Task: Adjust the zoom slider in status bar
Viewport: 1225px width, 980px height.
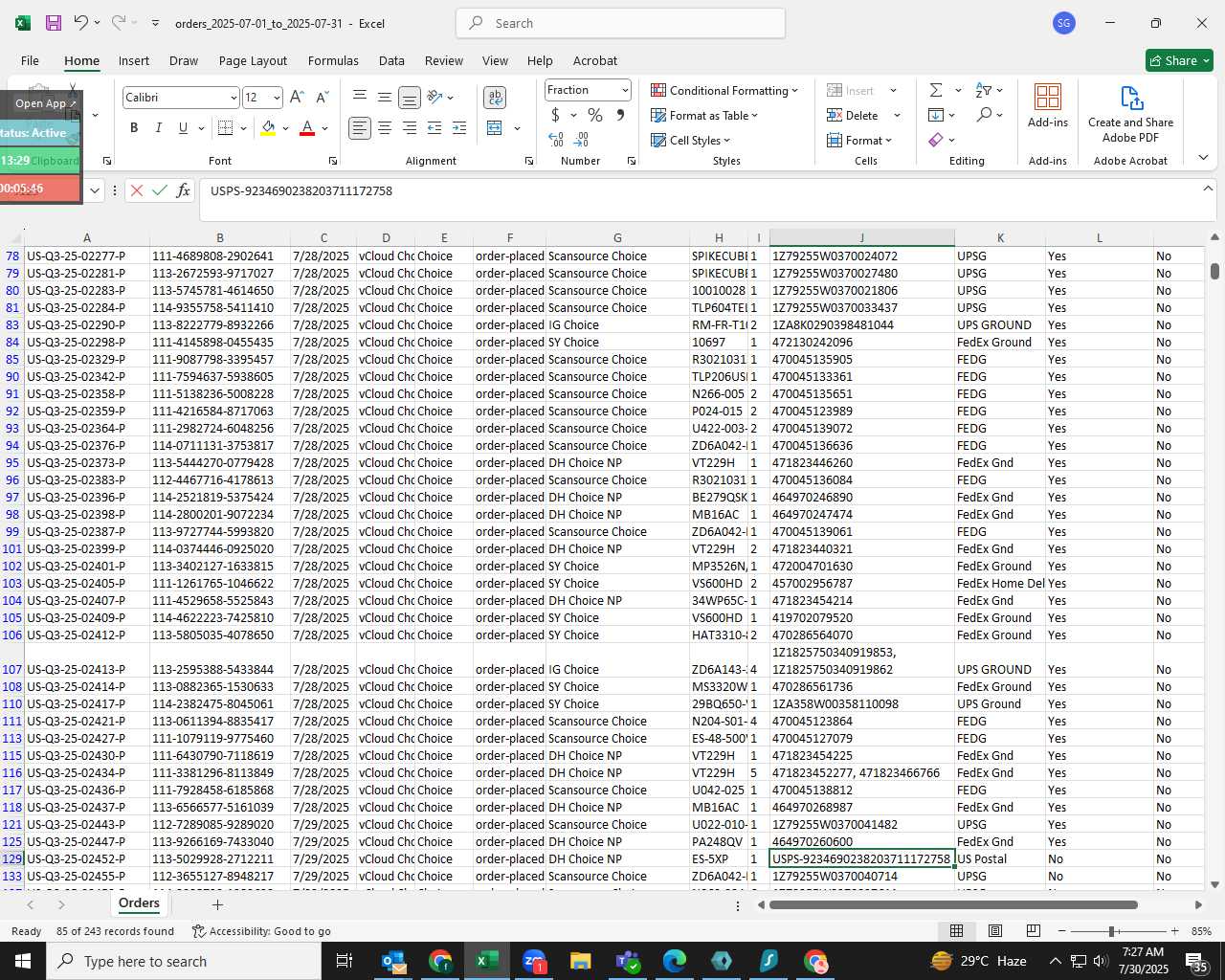Action: click(x=1111, y=931)
